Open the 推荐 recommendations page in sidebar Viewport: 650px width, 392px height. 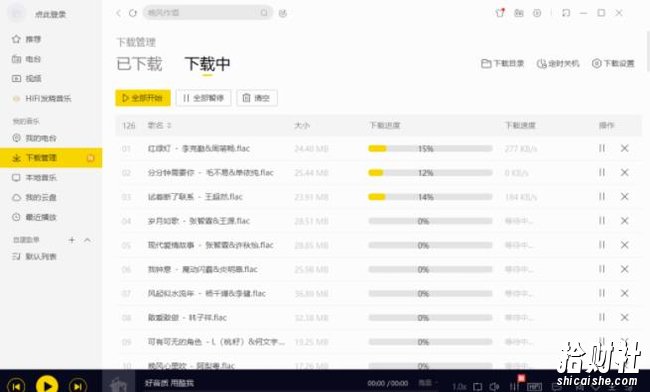click(27, 39)
